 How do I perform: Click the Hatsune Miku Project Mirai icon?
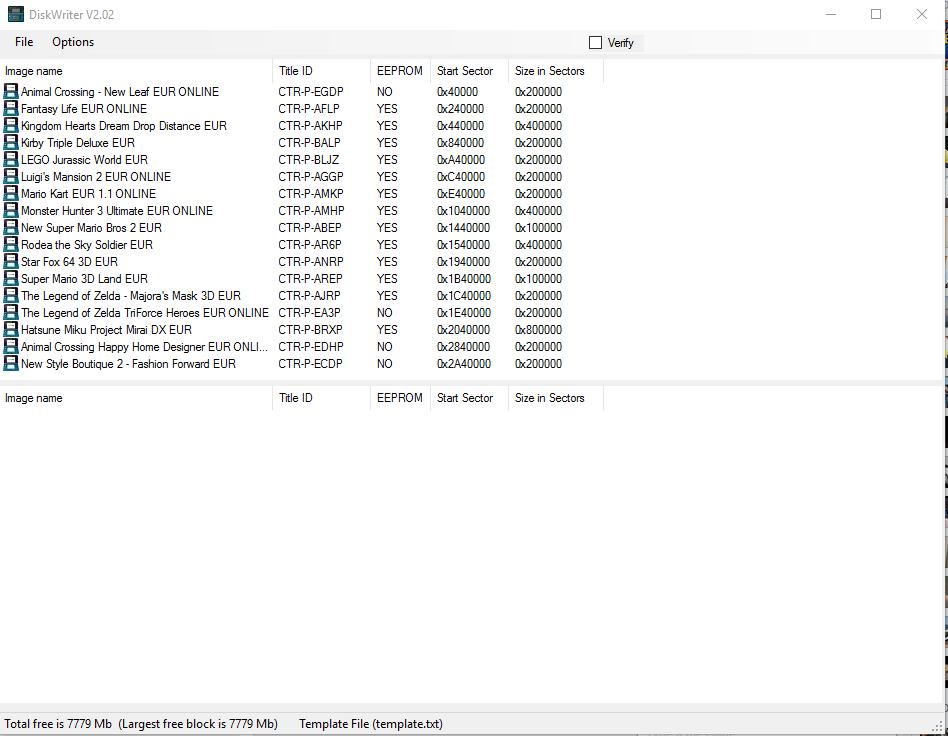(x=11, y=329)
